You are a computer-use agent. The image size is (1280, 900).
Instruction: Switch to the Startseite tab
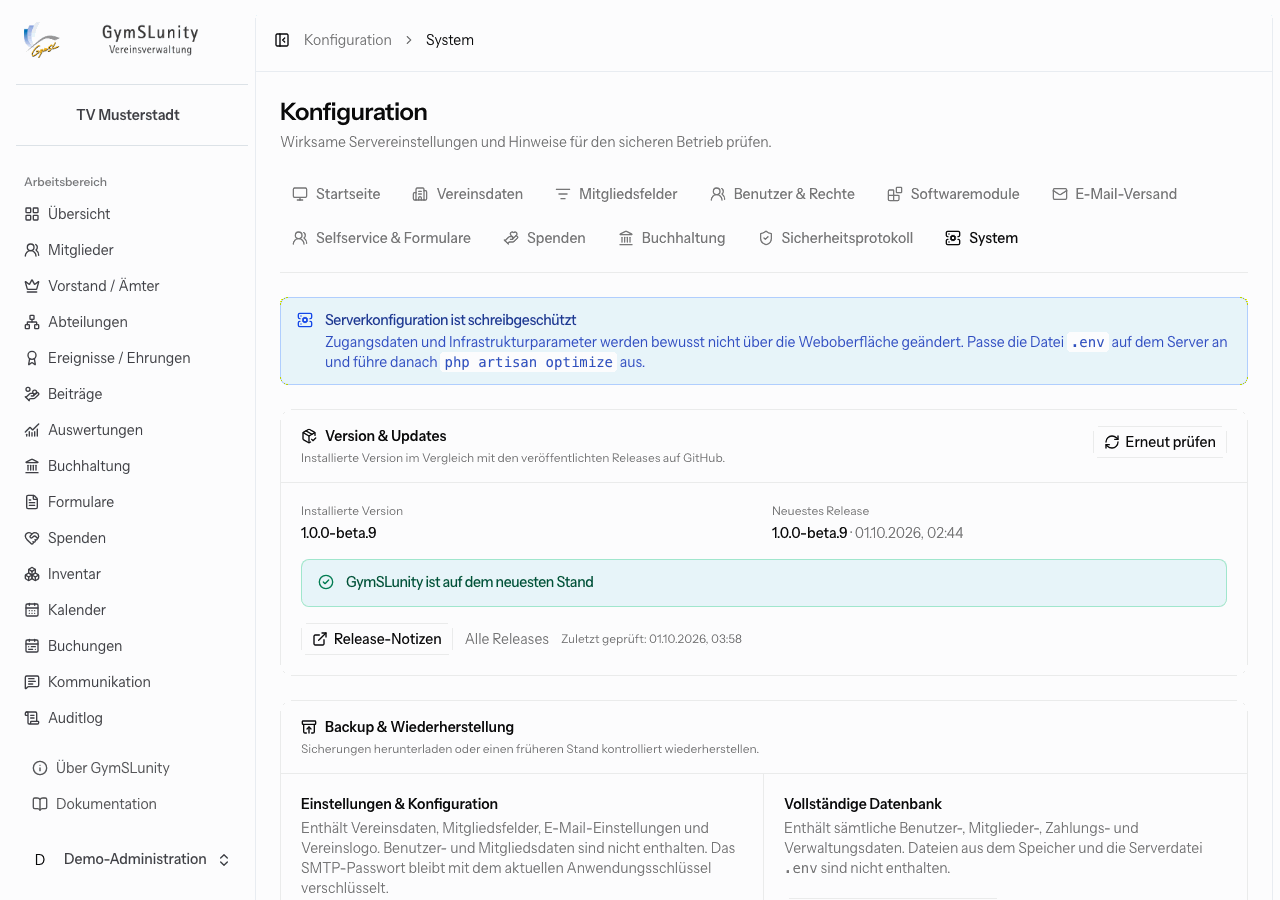click(x=336, y=194)
